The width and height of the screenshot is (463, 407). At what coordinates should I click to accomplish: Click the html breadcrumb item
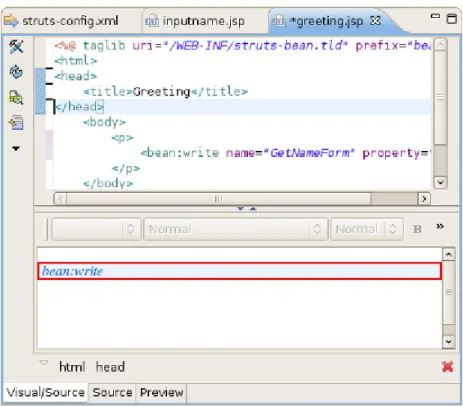coord(72,367)
